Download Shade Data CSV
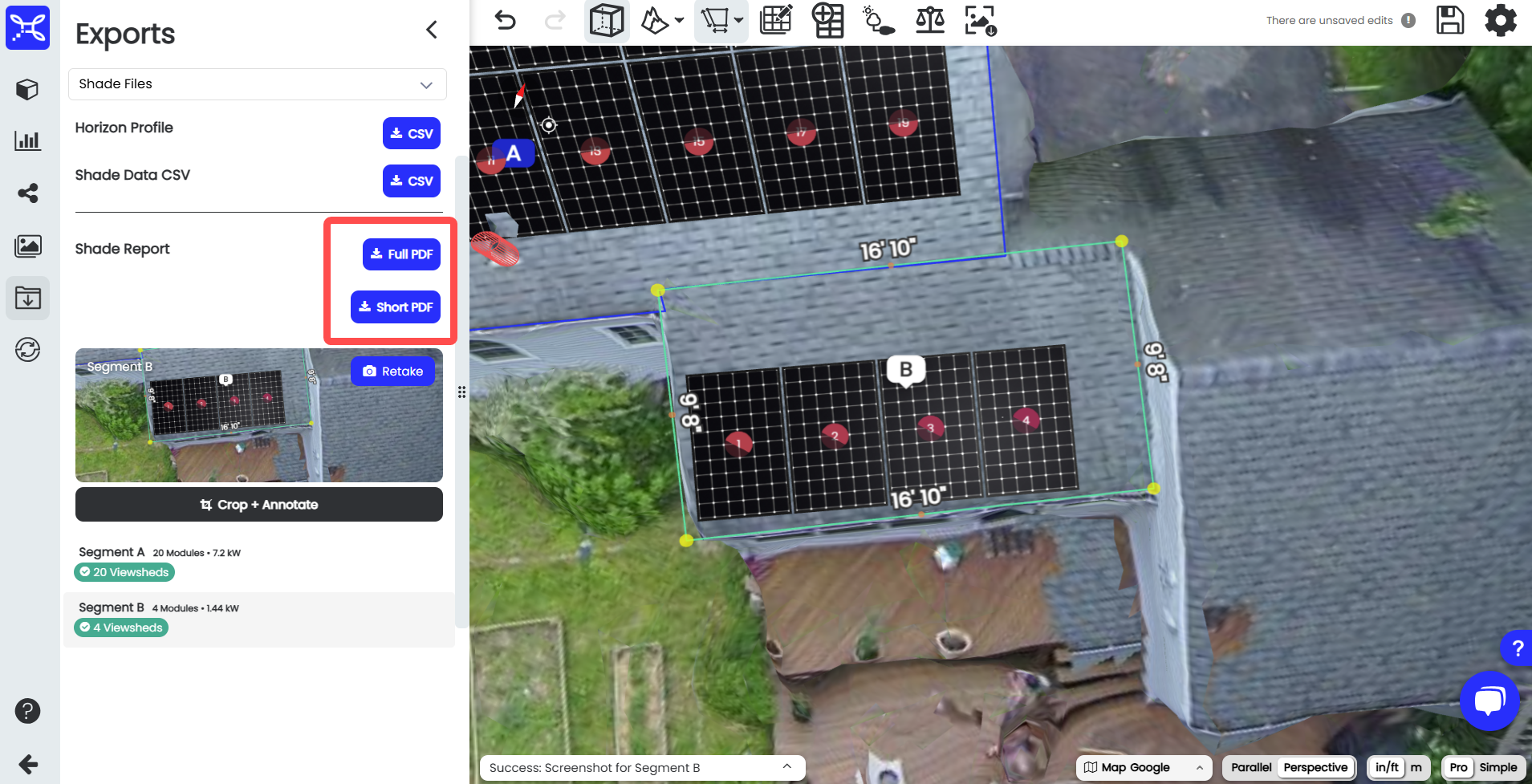1532x784 pixels. (x=412, y=181)
